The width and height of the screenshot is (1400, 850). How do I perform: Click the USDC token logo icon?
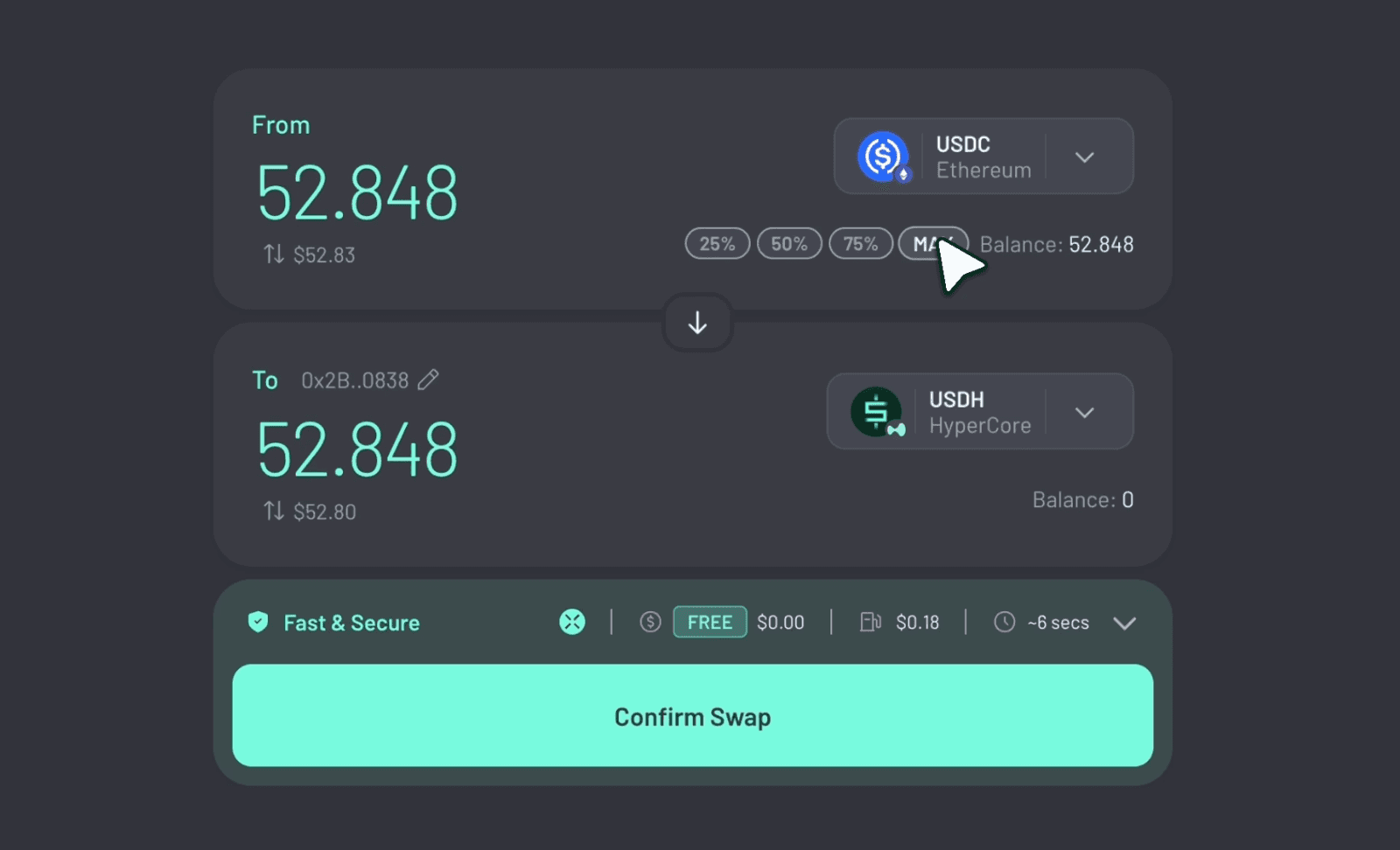click(x=883, y=157)
